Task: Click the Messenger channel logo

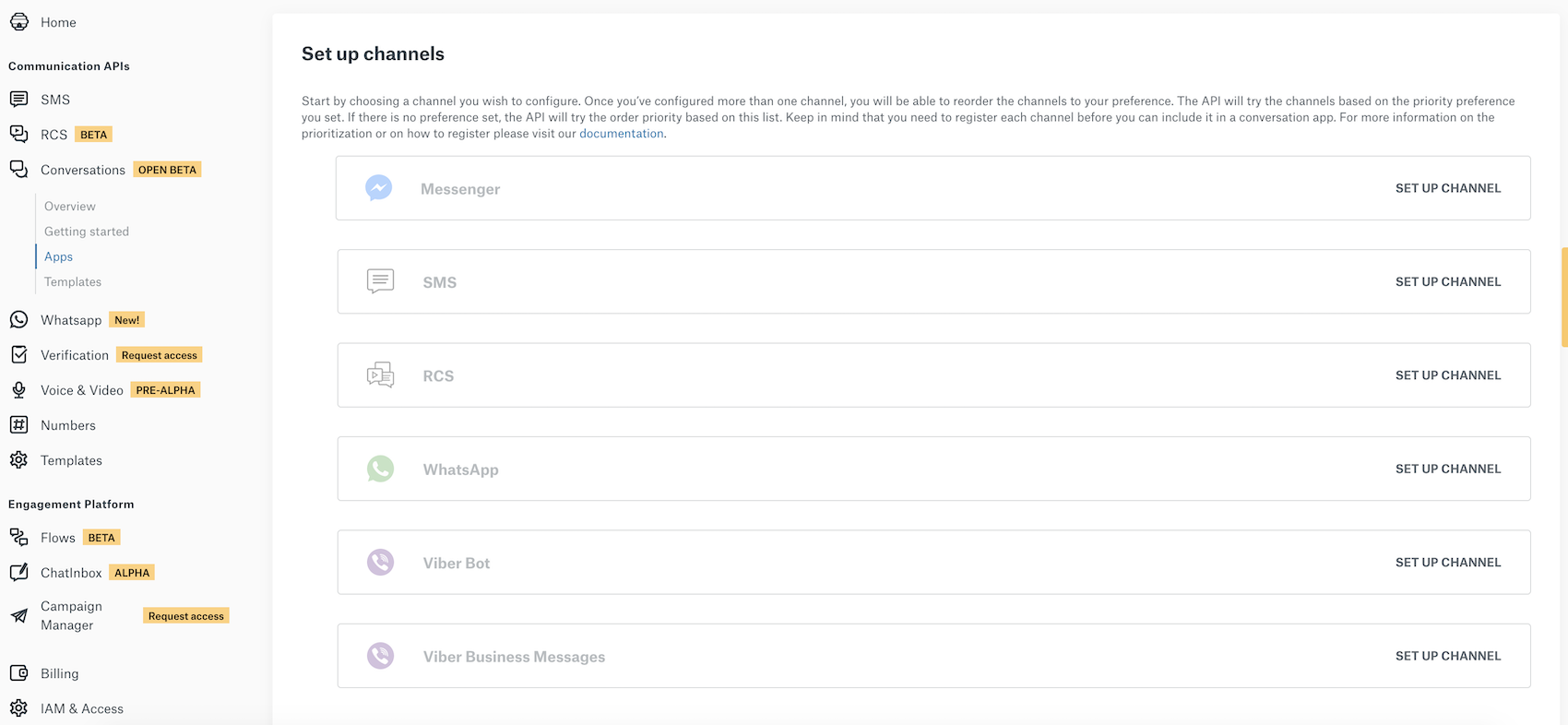Action: pos(379,188)
